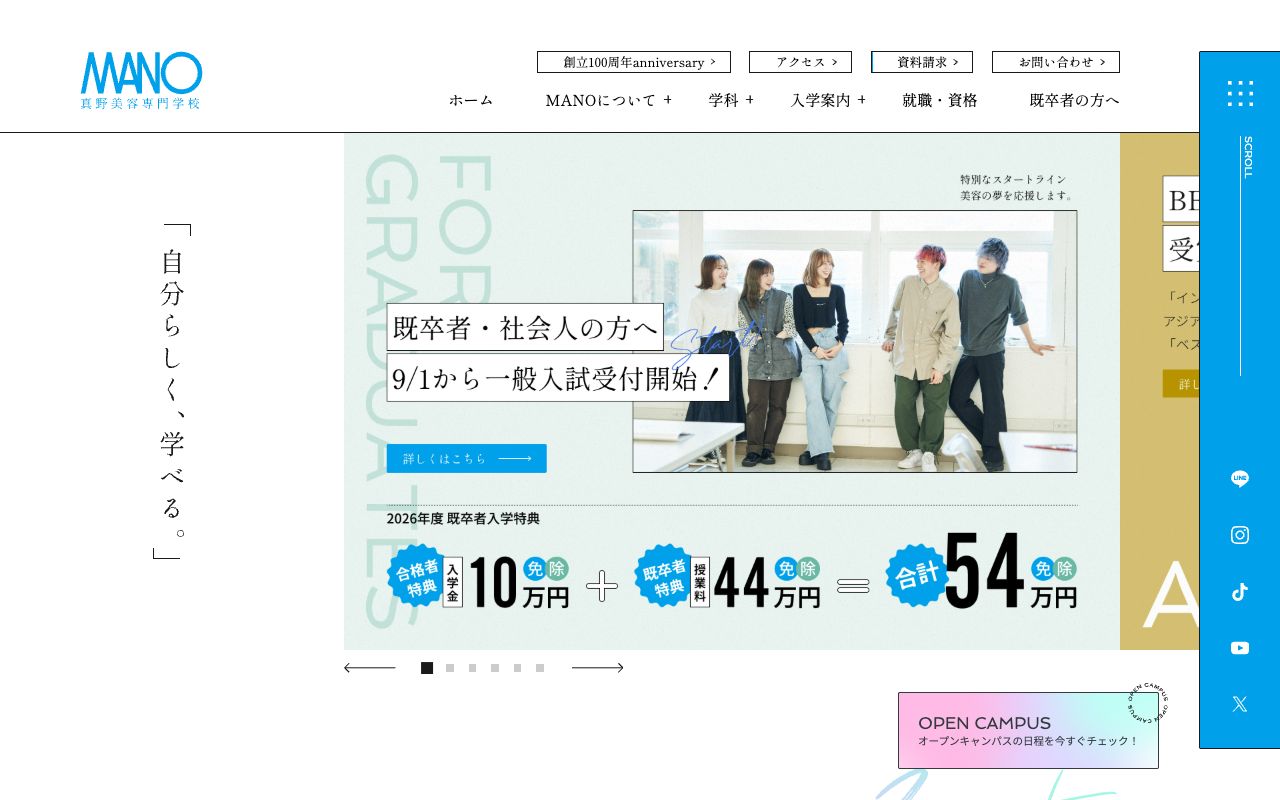Click the 既卒者・社会人の方へ headline

tap(525, 327)
